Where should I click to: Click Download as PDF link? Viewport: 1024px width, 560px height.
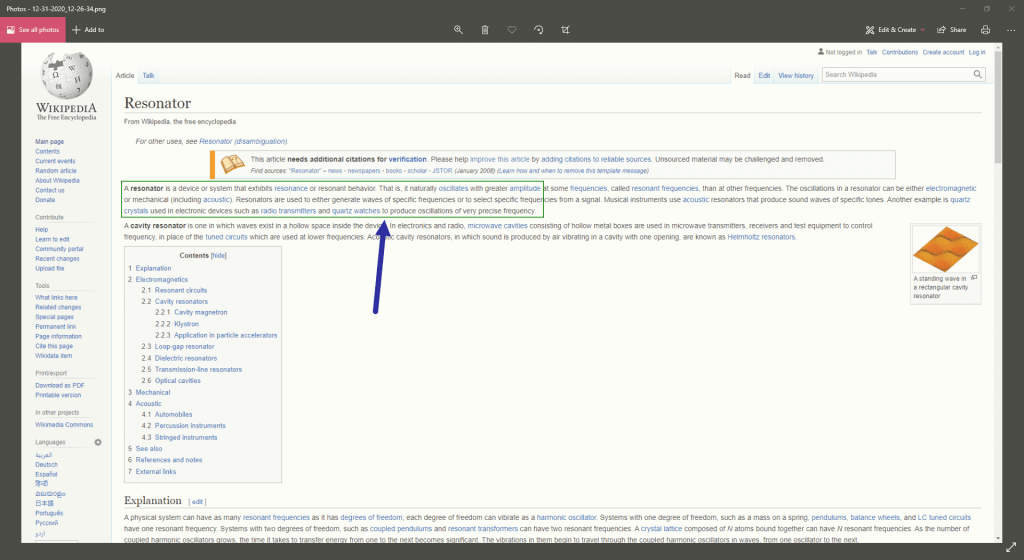(x=59, y=386)
